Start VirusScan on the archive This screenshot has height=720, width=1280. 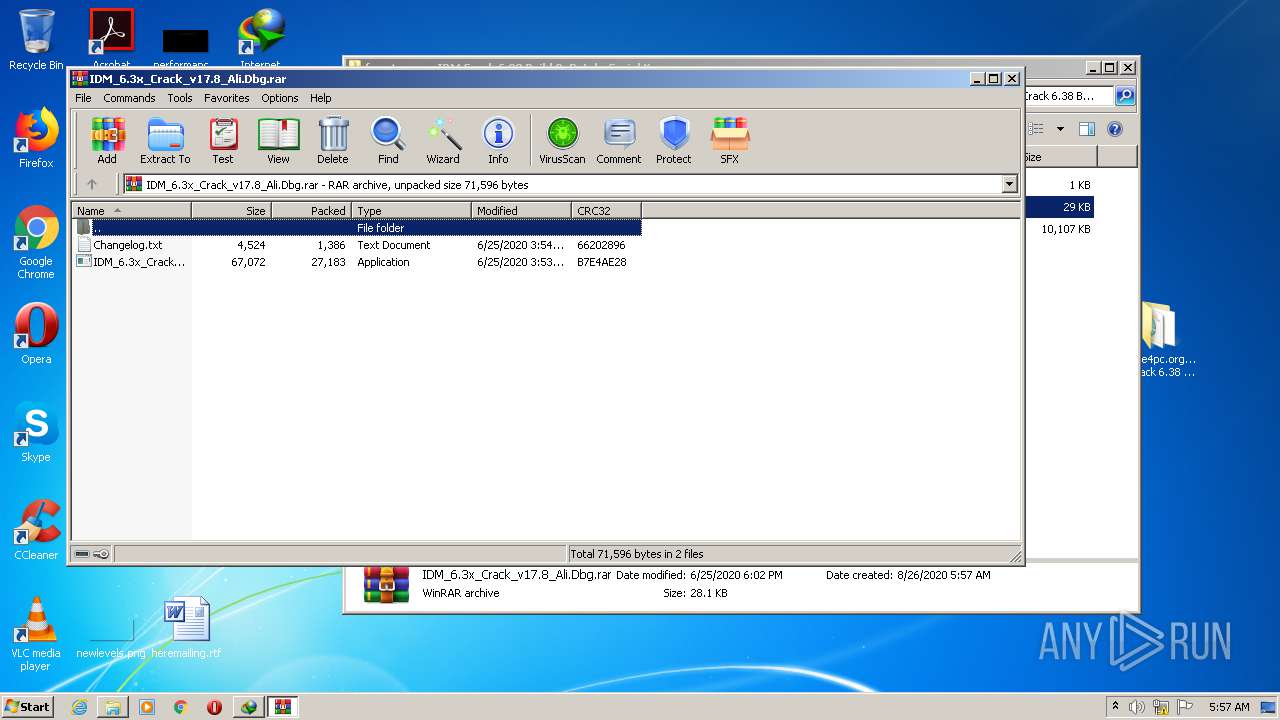(562, 140)
